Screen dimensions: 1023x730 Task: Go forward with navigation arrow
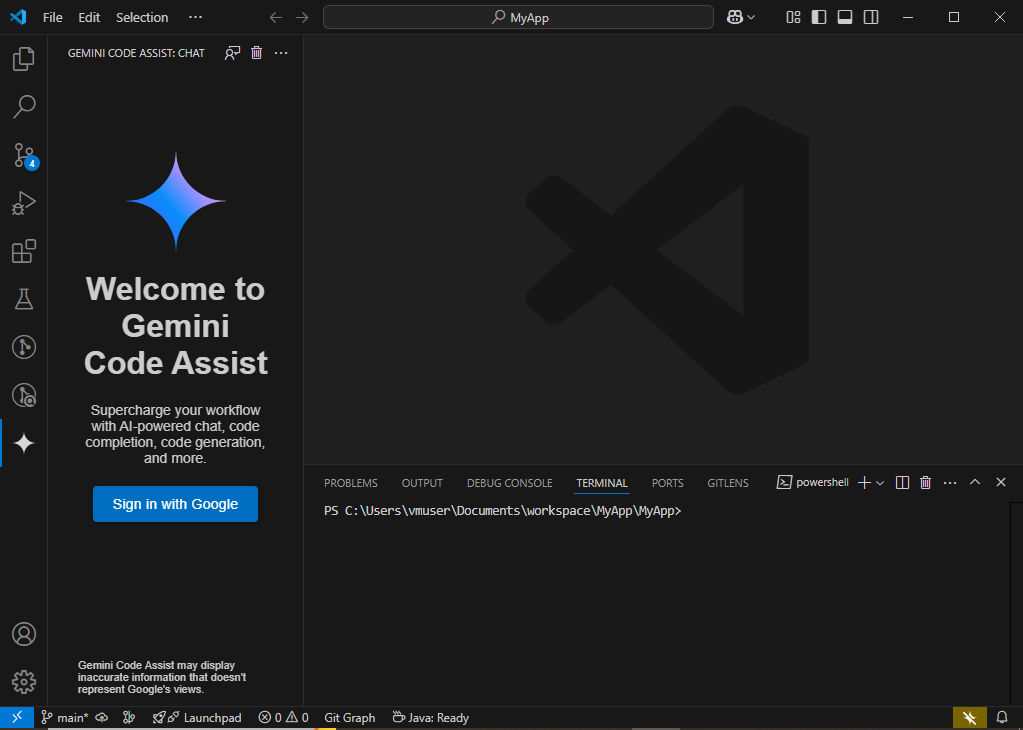click(302, 18)
